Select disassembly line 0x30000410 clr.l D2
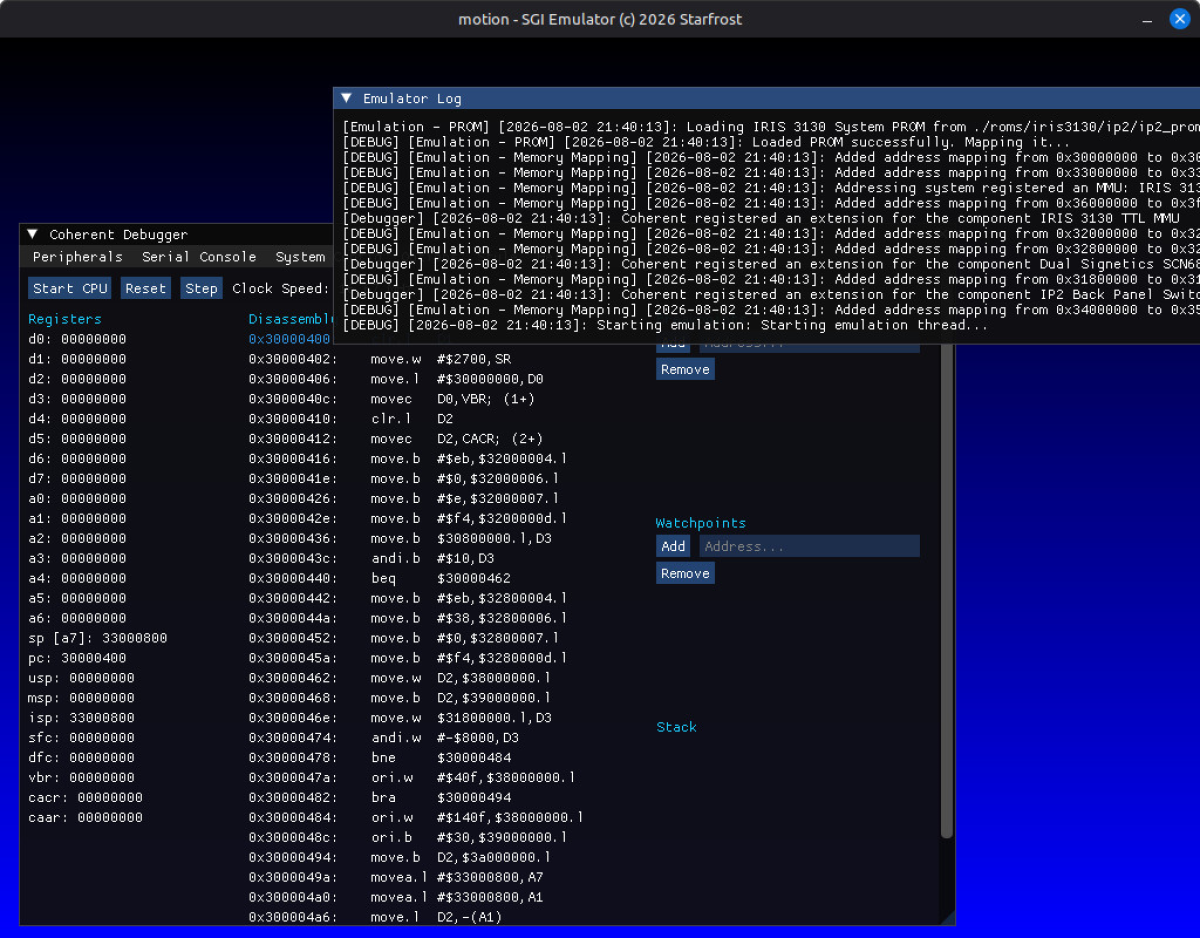1200x938 pixels. pyautogui.click(x=351, y=419)
